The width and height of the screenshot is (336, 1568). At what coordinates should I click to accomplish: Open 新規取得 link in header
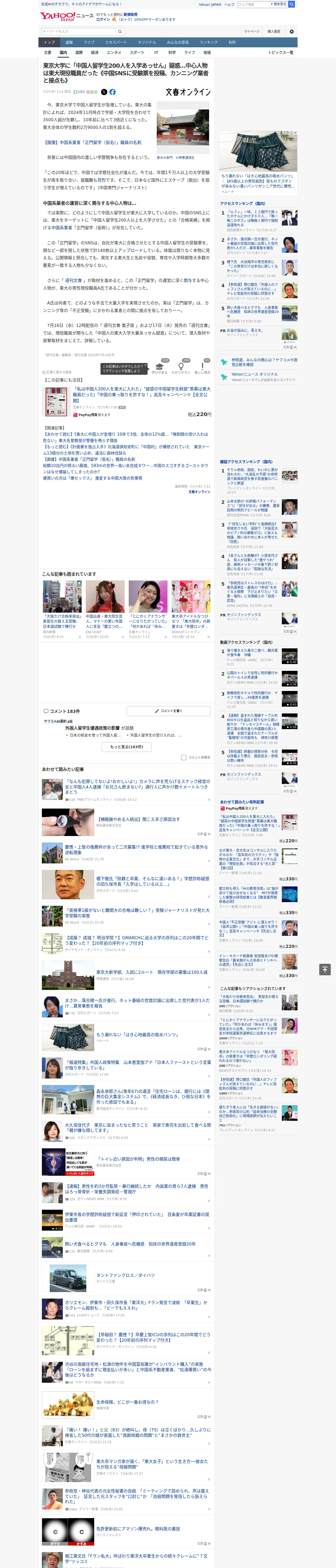click(x=131, y=14)
